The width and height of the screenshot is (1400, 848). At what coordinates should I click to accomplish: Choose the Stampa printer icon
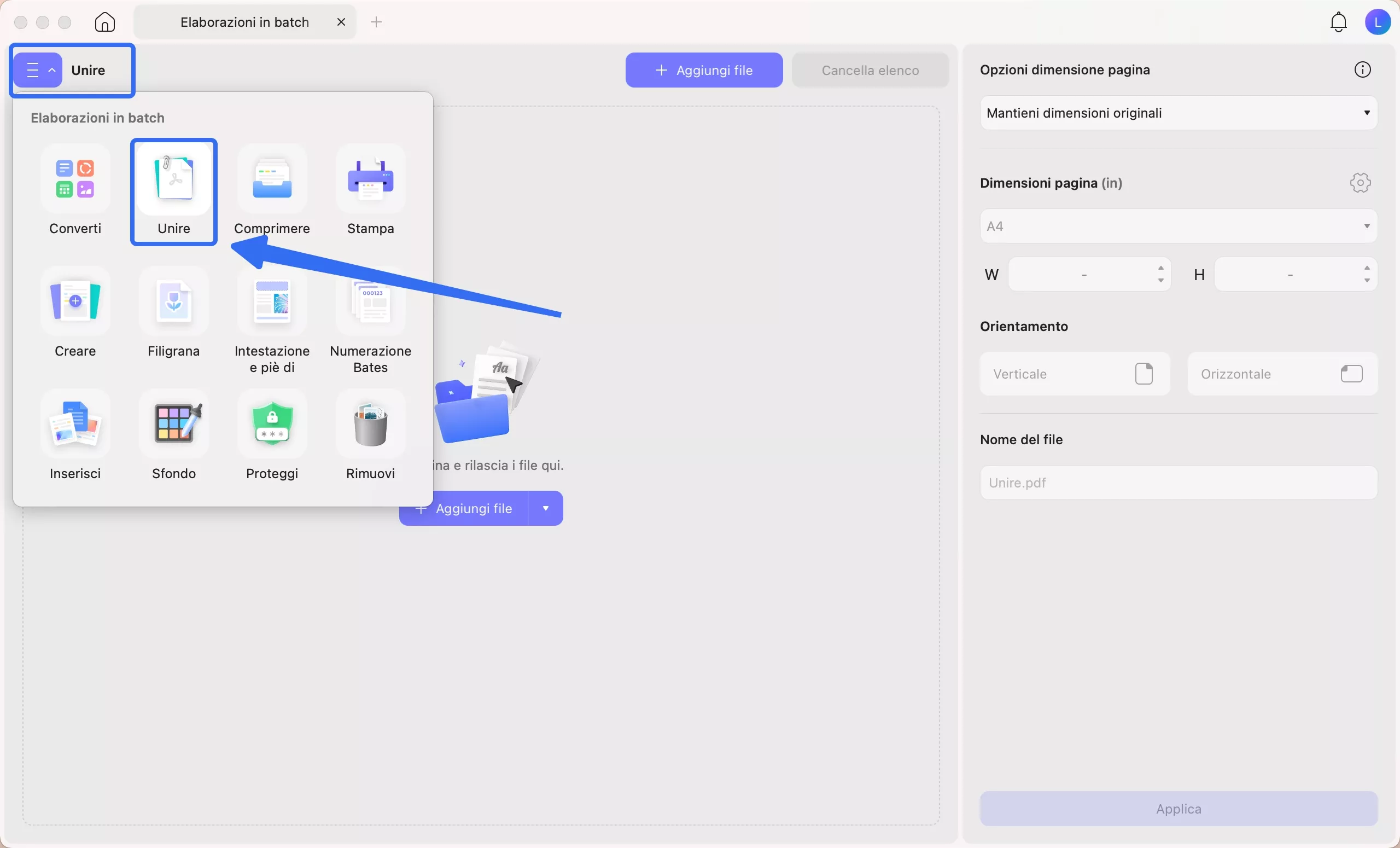coord(370,179)
